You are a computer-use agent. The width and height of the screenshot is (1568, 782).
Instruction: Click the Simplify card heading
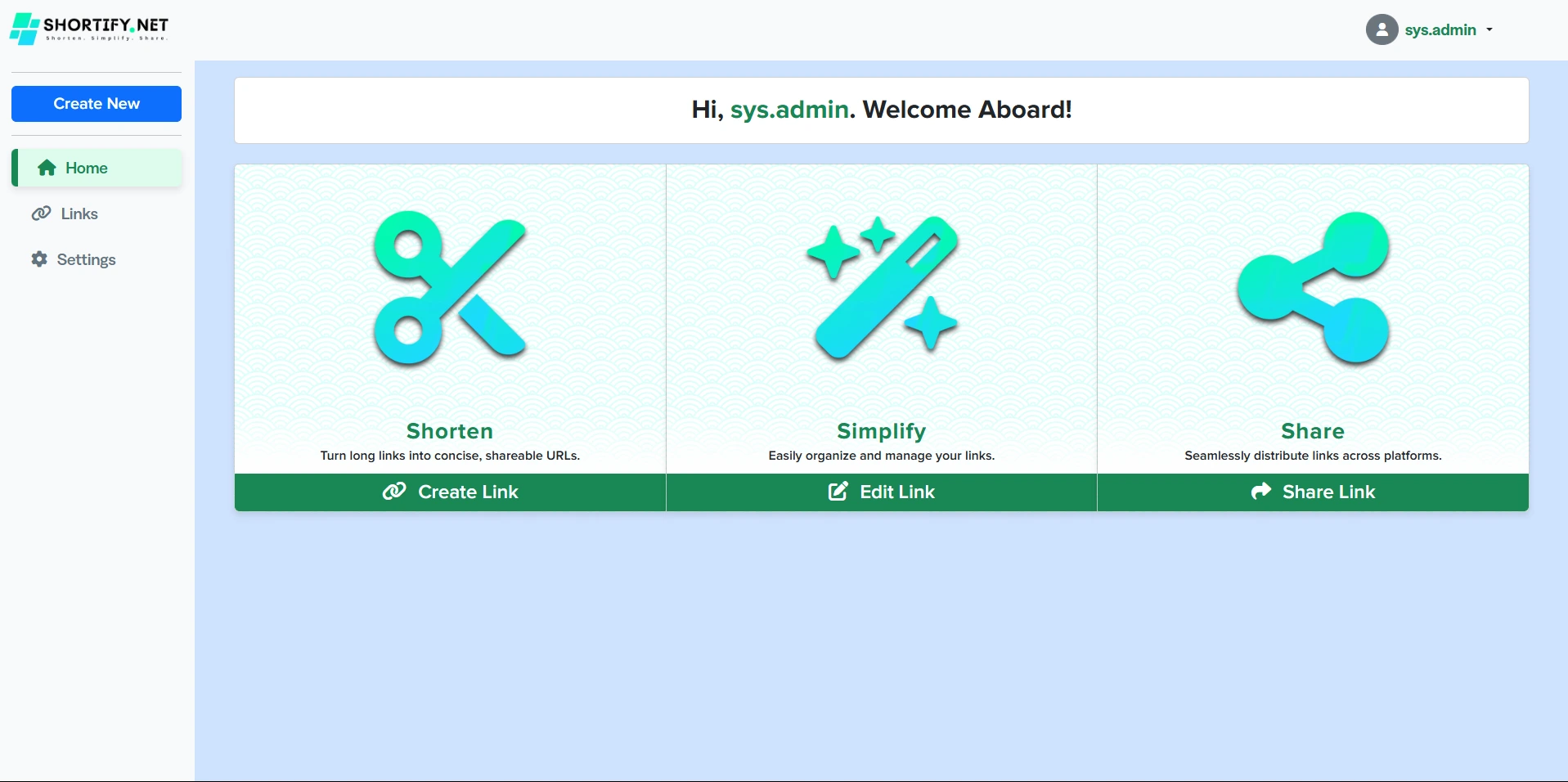click(882, 431)
